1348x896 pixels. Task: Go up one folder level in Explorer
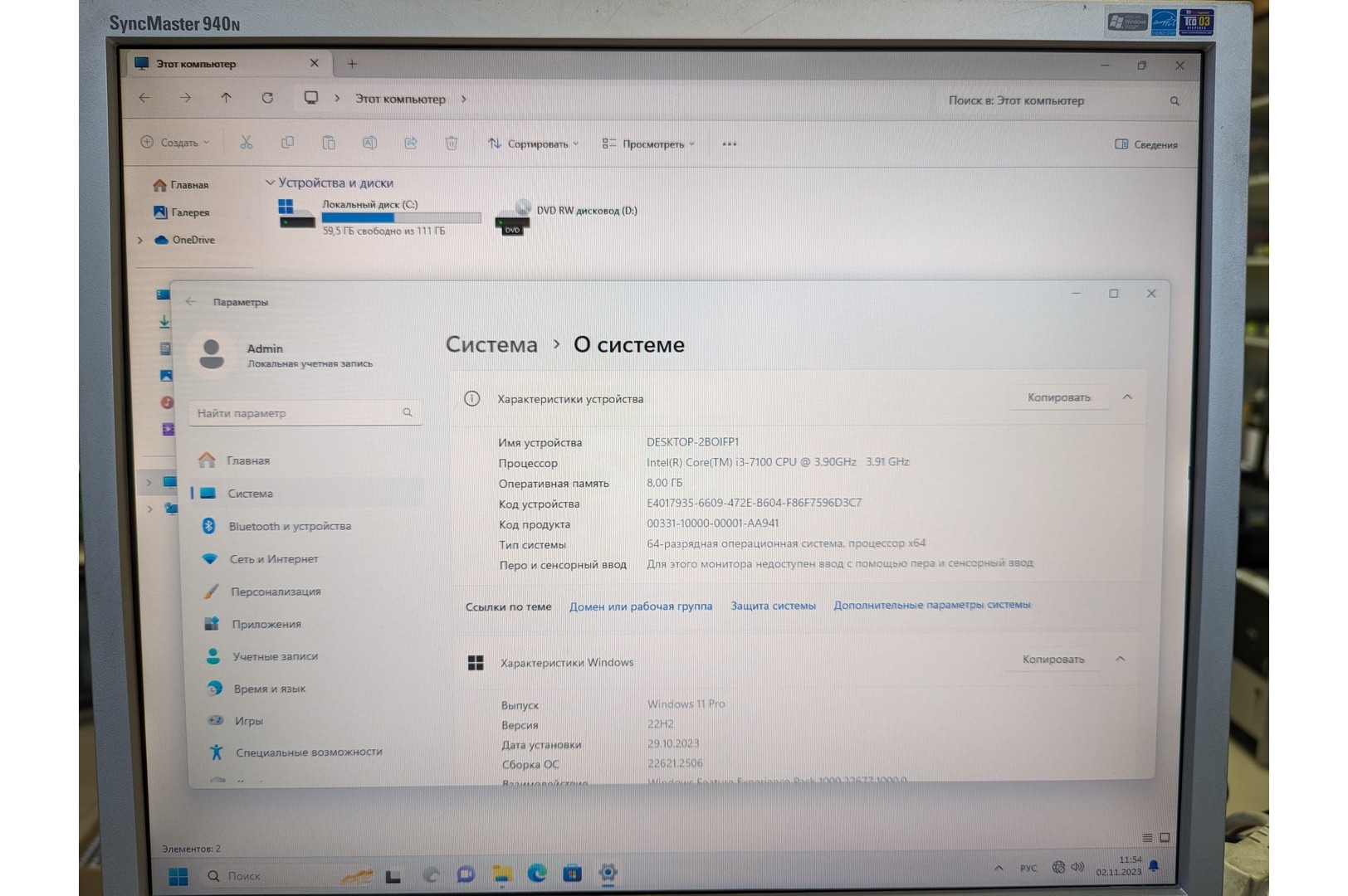(x=226, y=97)
